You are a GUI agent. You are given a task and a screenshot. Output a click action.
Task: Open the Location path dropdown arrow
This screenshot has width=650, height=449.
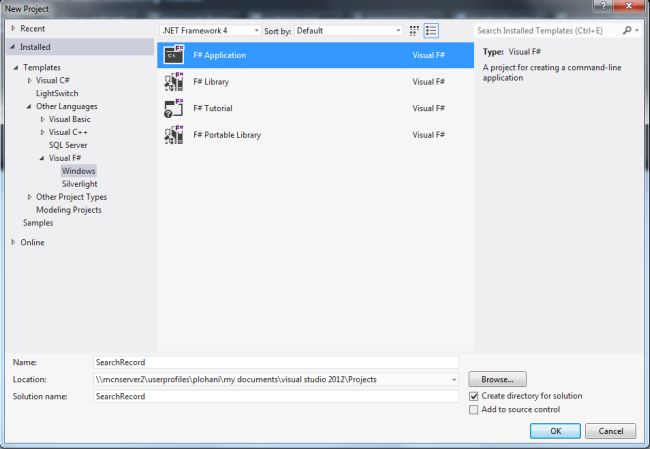(454, 380)
